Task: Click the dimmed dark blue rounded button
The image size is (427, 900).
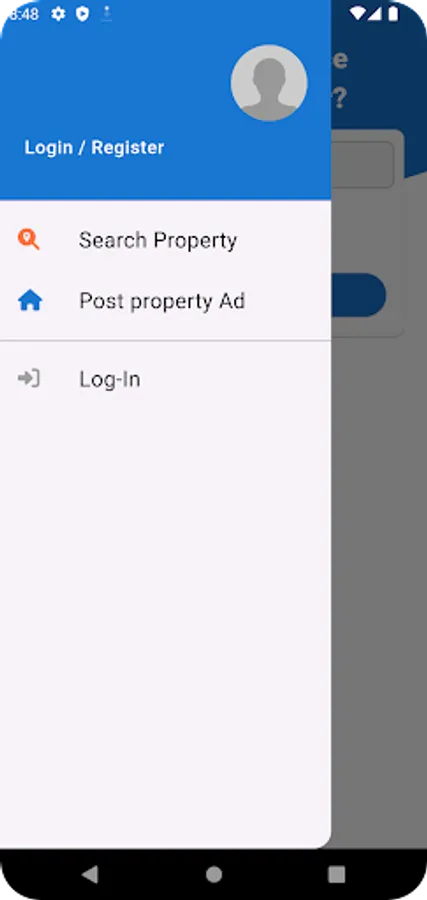Action: [x=358, y=295]
